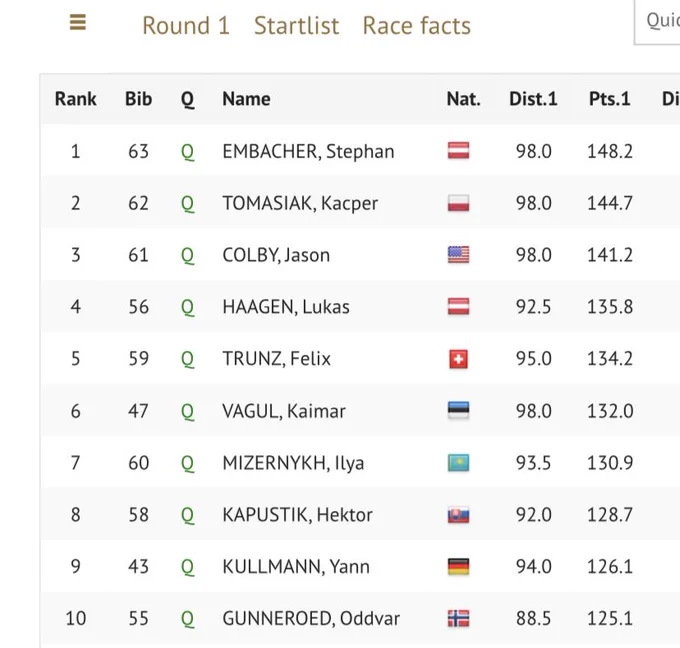Sort by the Dist.1 column header
680x648 pixels.
tap(533, 99)
